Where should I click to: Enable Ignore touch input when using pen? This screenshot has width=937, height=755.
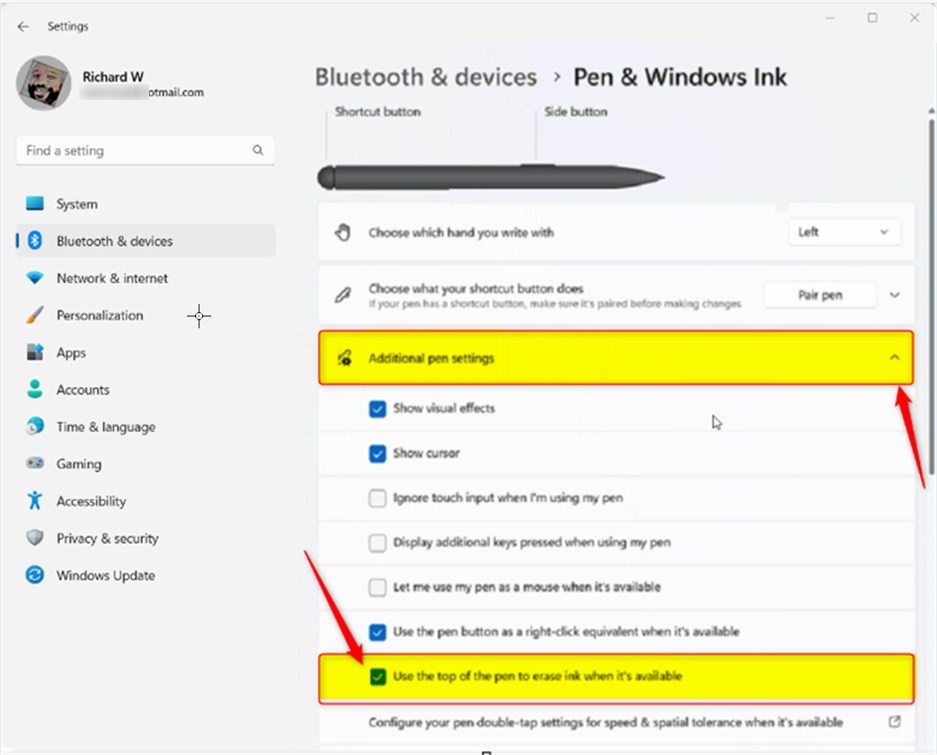click(x=377, y=498)
